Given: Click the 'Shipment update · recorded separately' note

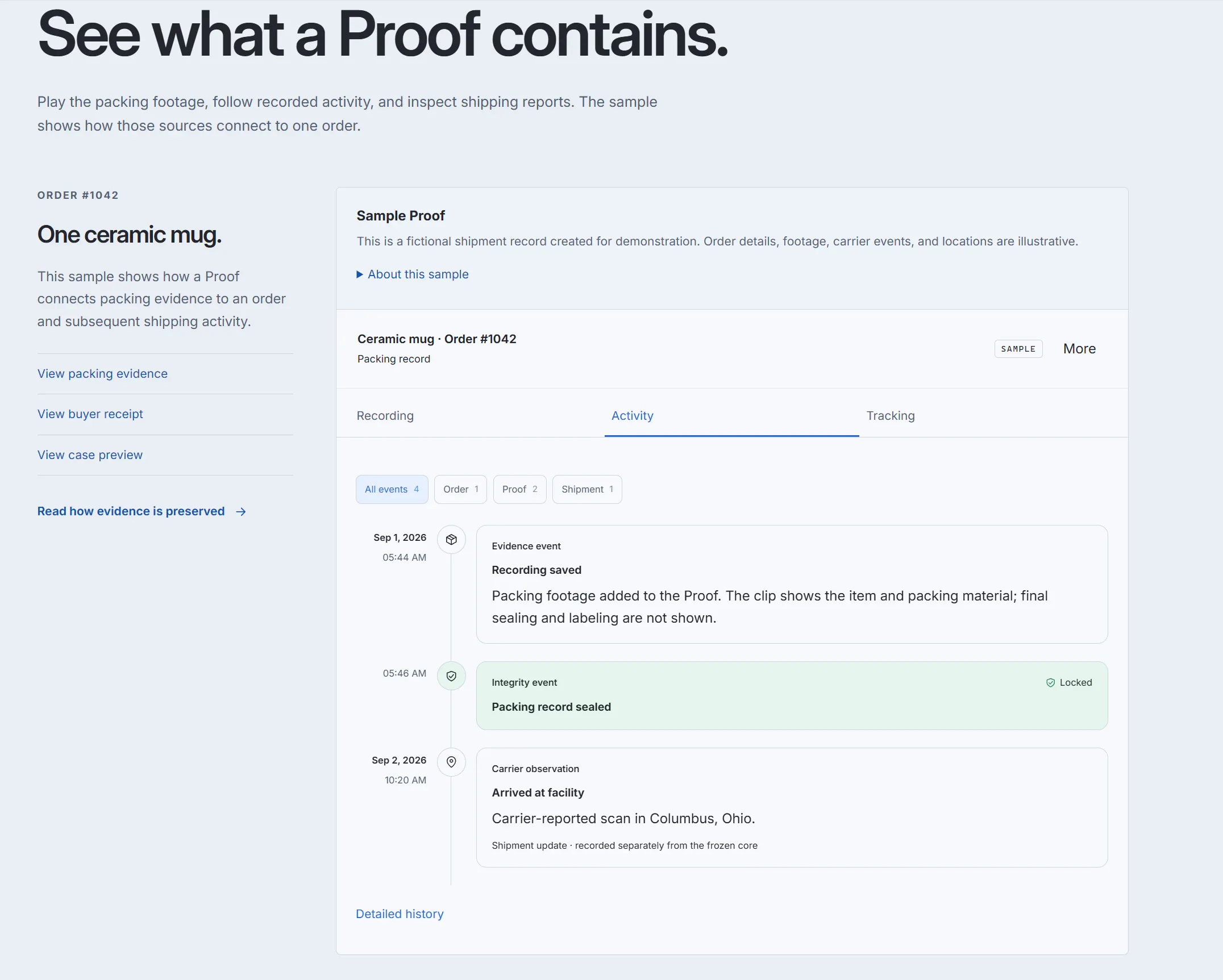Looking at the screenshot, I should [x=625, y=845].
